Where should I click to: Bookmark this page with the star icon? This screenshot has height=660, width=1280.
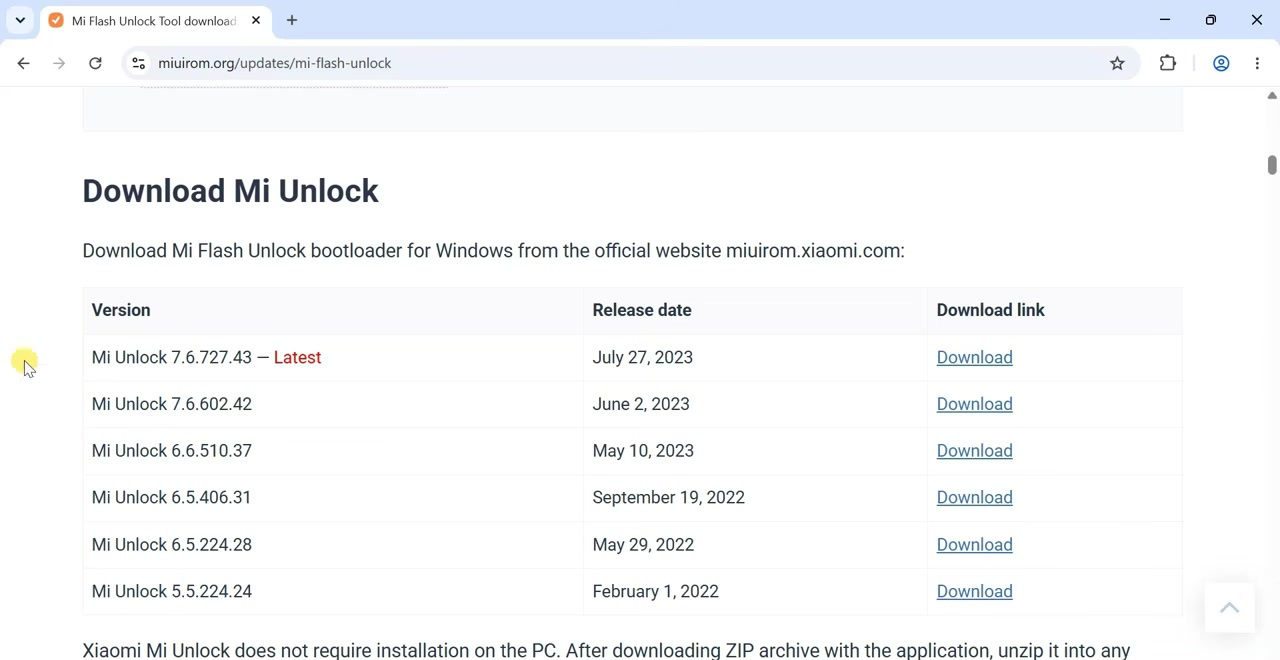1117,63
